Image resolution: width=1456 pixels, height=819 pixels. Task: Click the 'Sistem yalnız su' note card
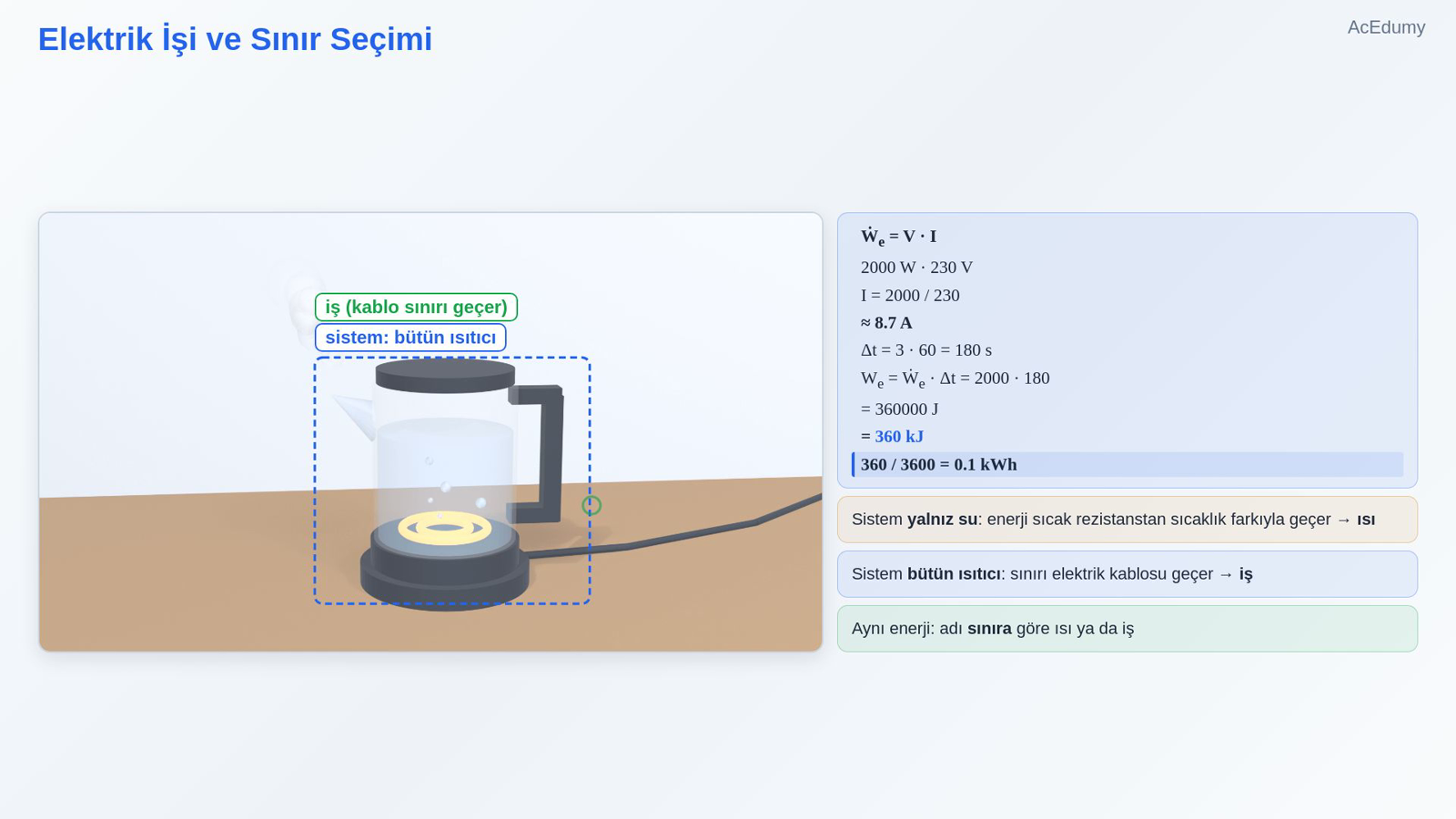click(x=1127, y=520)
